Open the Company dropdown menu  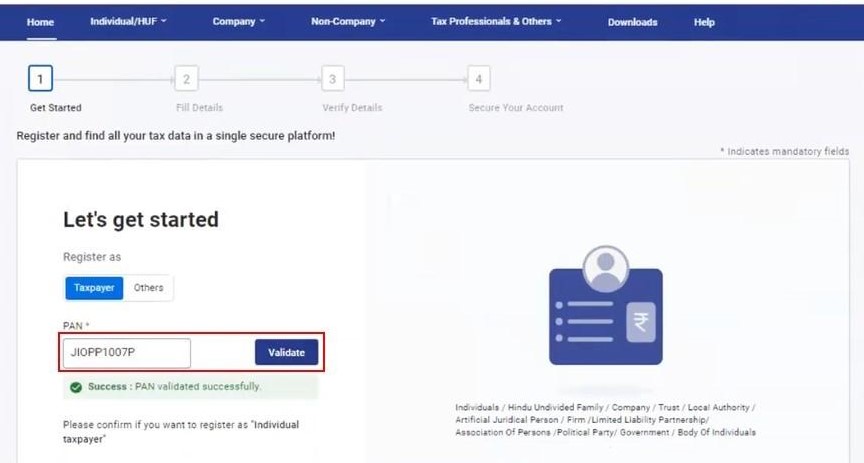[x=239, y=21]
